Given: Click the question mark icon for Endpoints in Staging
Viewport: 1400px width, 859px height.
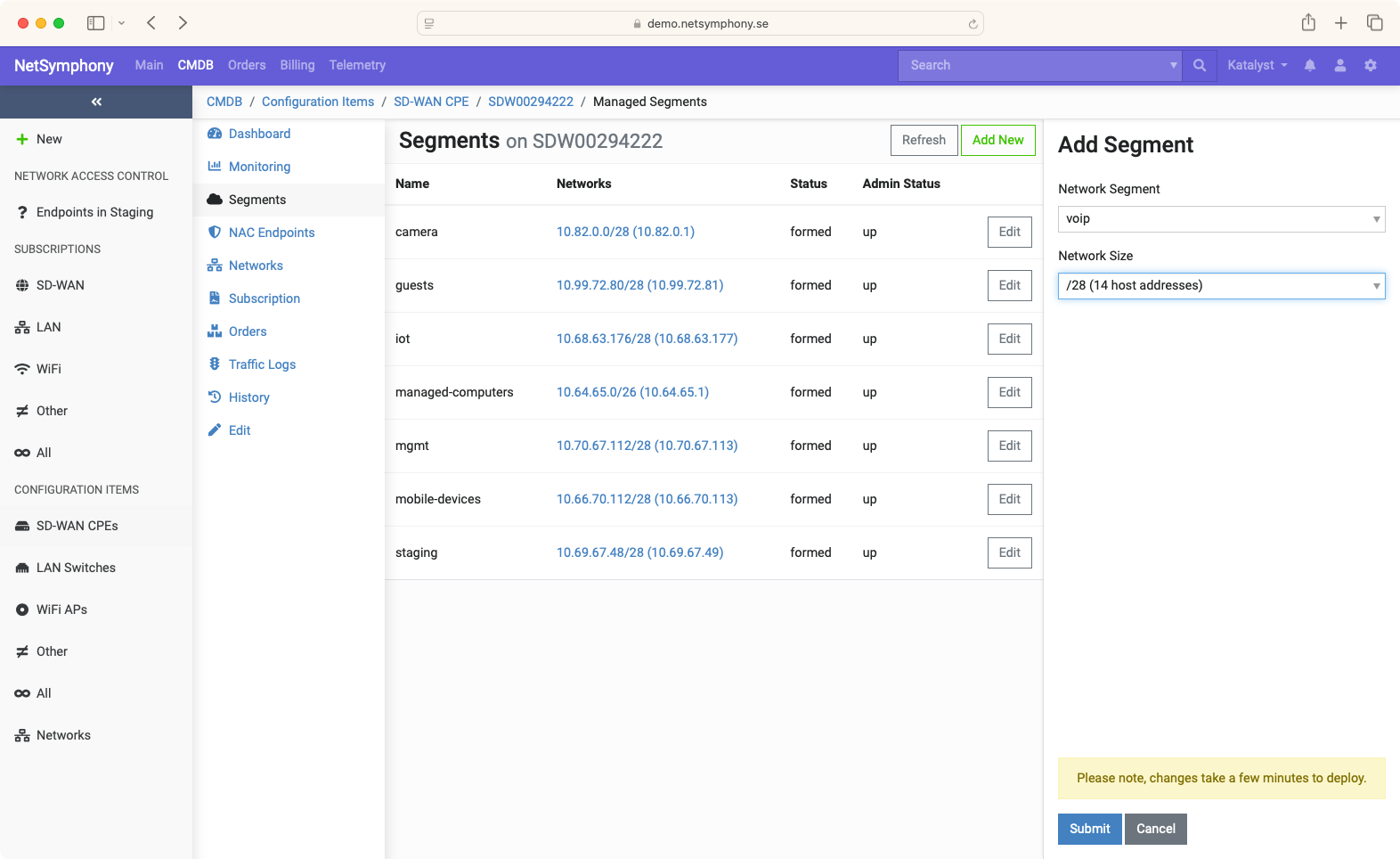Looking at the screenshot, I should (x=22, y=212).
